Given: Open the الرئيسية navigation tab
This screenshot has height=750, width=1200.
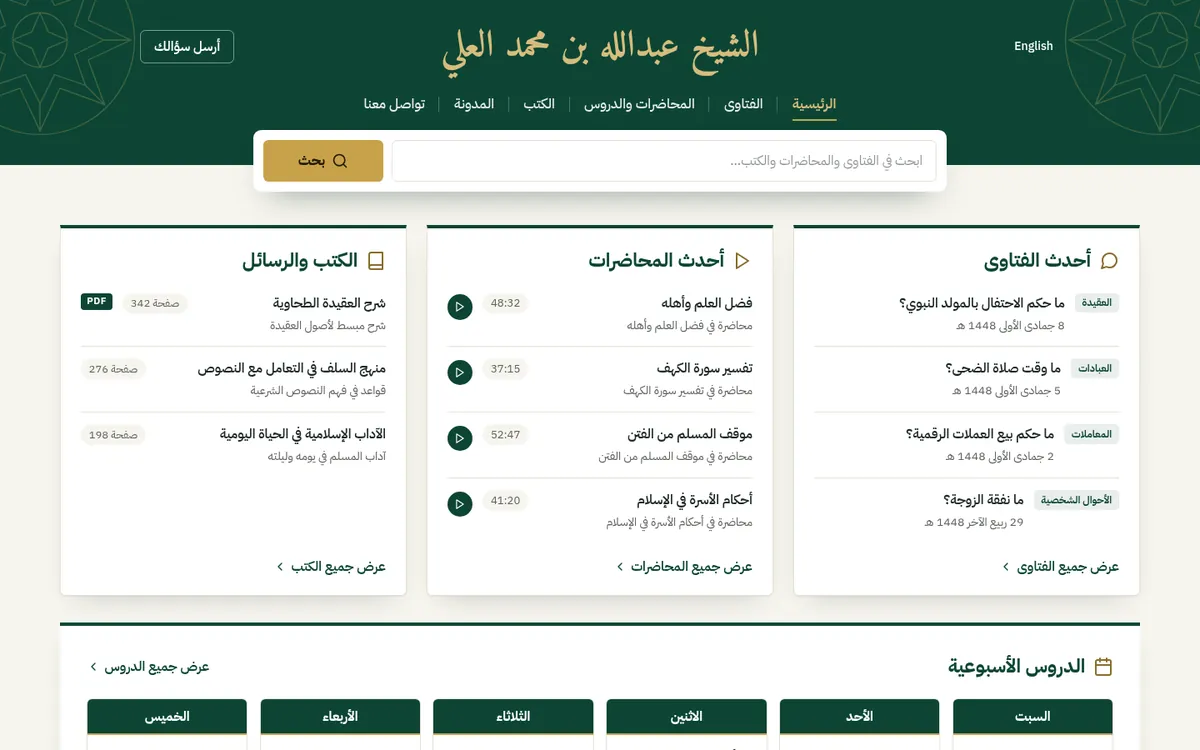Looking at the screenshot, I should [814, 104].
